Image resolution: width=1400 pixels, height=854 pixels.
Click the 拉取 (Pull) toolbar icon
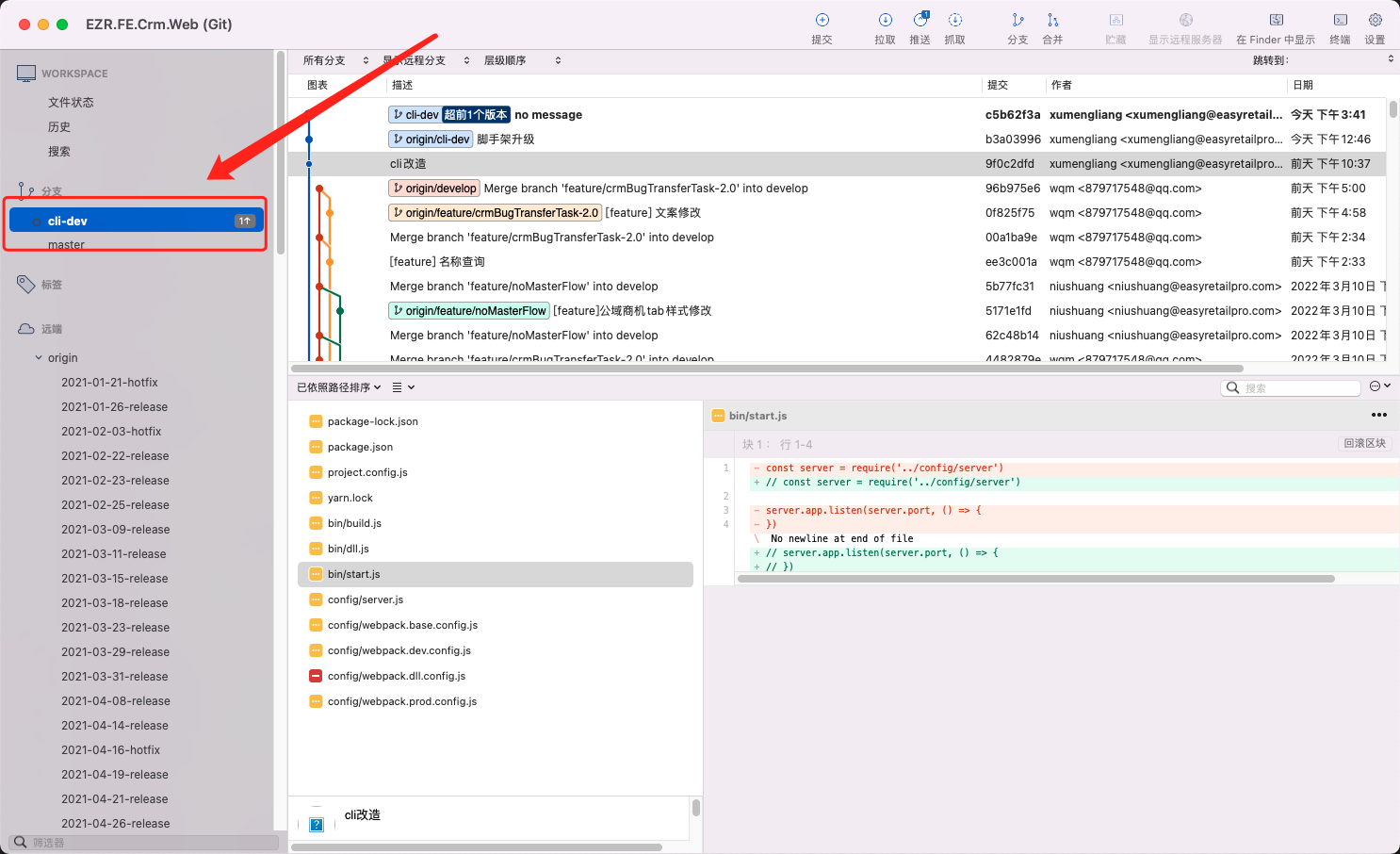pos(885,21)
